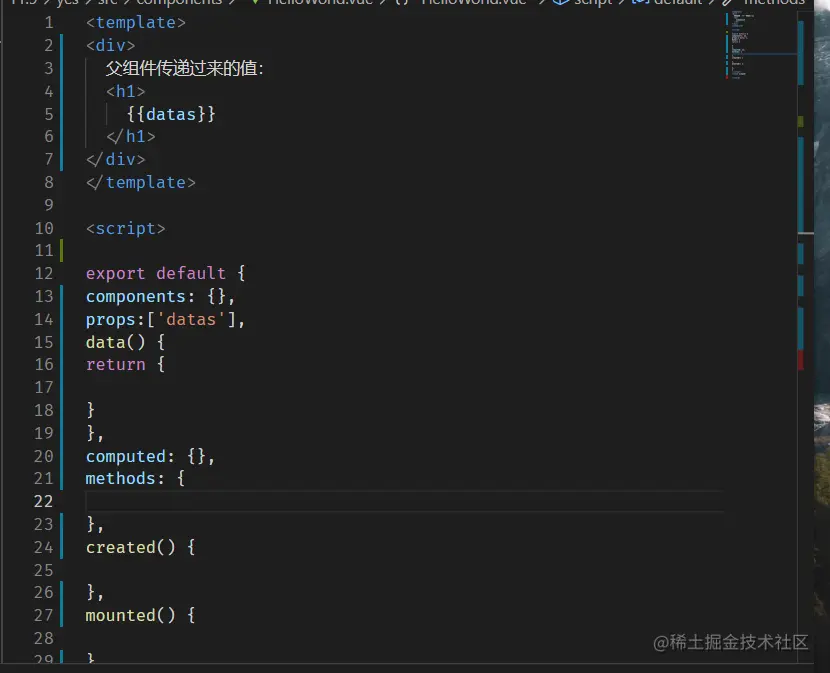Click line number 24 in the gutter
Image resolution: width=830 pixels, height=673 pixels.
(x=44, y=548)
